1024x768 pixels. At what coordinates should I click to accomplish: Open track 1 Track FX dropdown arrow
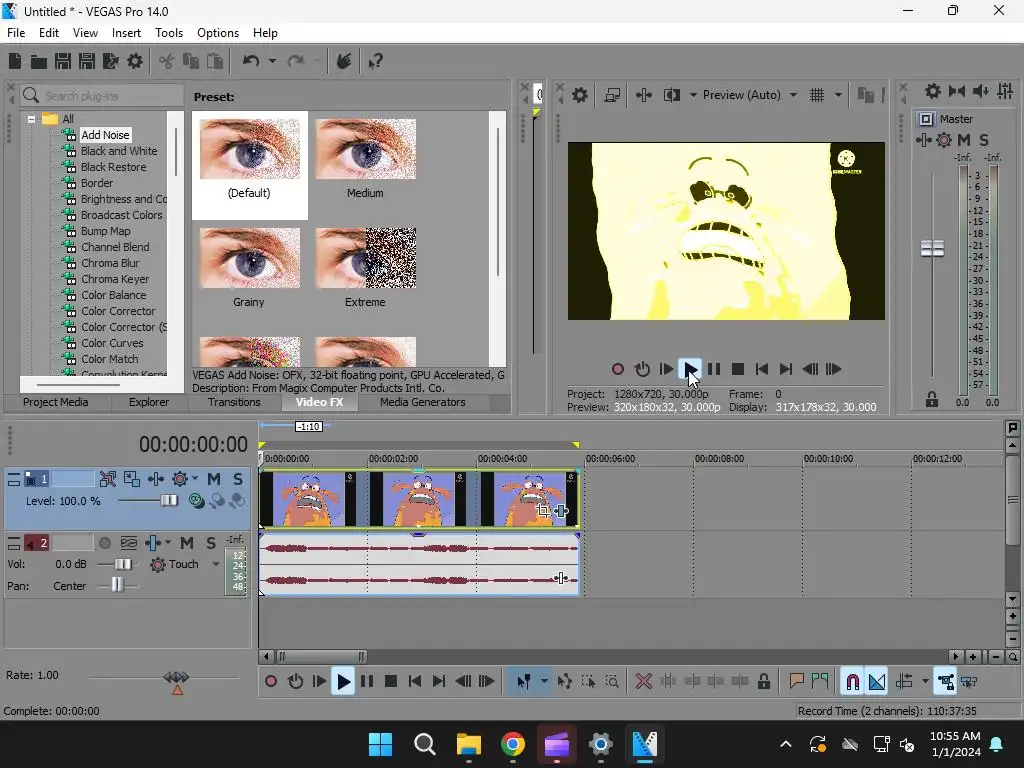195,479
